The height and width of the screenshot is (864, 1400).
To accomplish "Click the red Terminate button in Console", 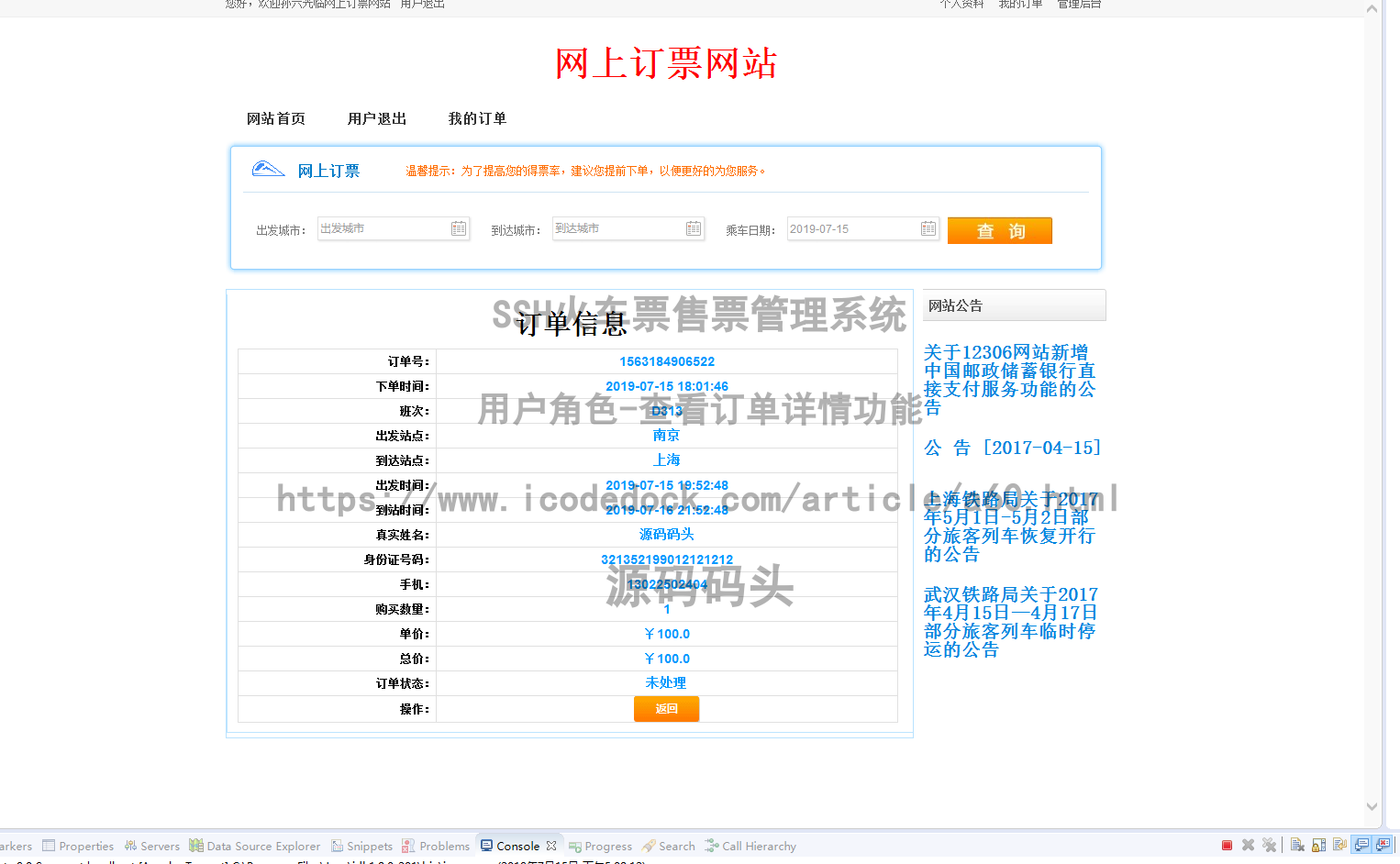I will coord(1227,845).
